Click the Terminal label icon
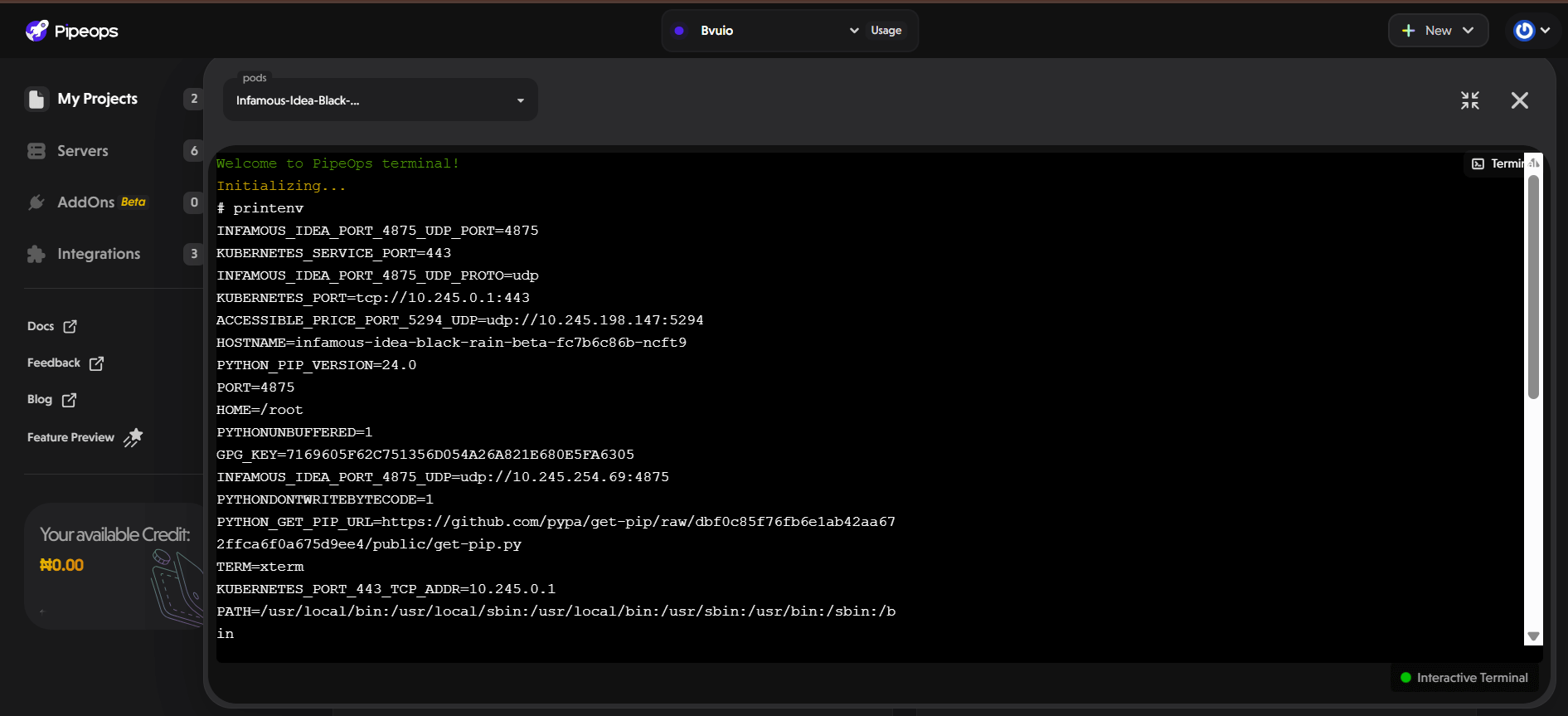Image resolution: width=1568 pixels, height=716 pixels. point(1478,163)
